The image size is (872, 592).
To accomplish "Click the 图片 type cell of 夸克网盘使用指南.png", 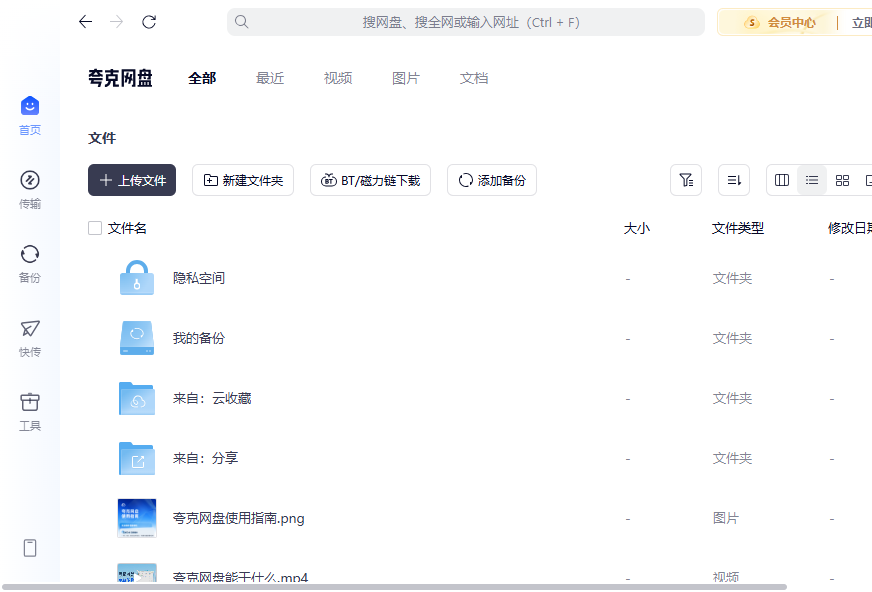I will click(726, 519).
